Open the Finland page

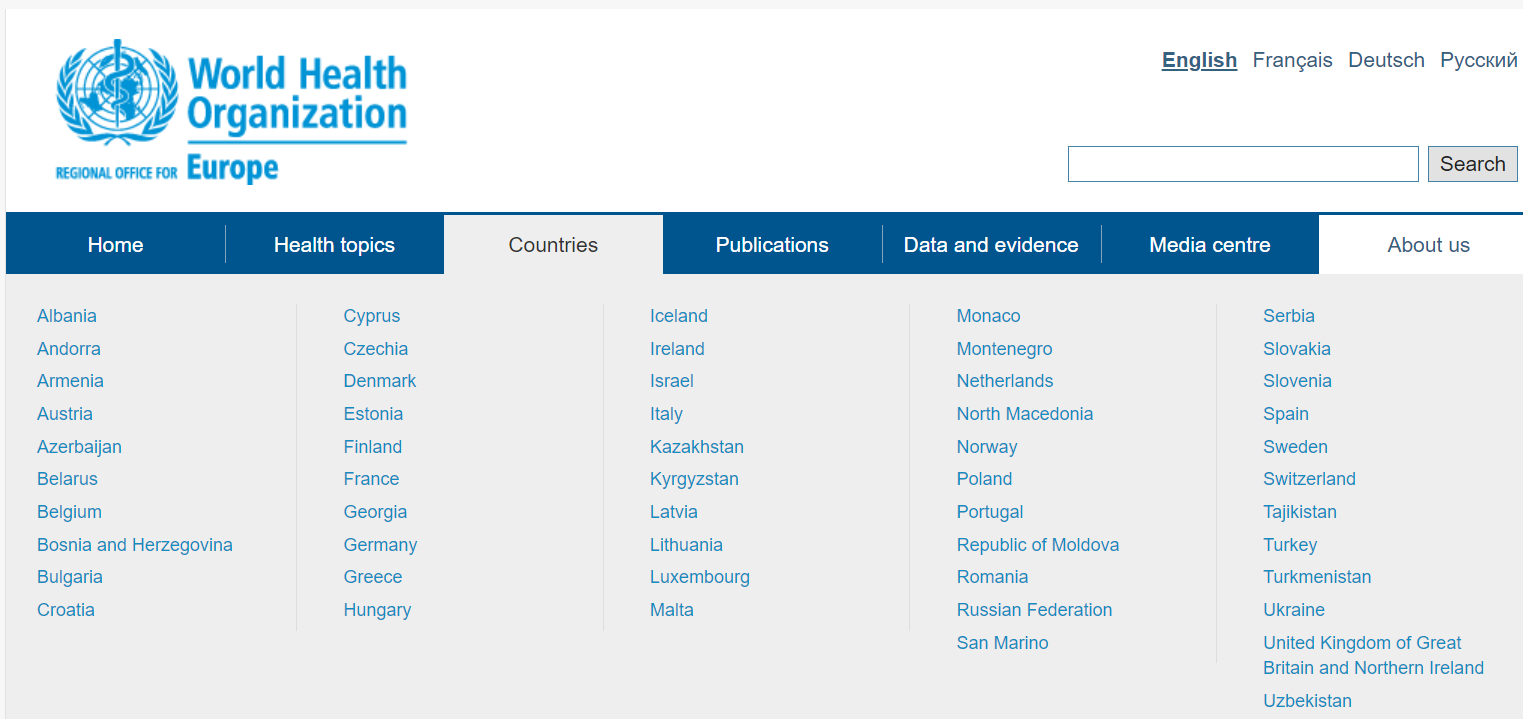coord(373,447)
